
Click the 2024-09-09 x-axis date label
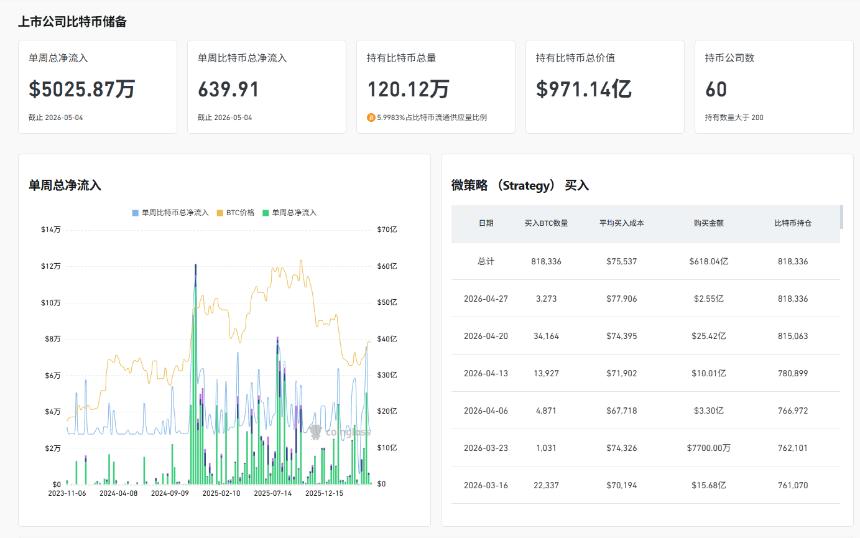tap(169, 494)
